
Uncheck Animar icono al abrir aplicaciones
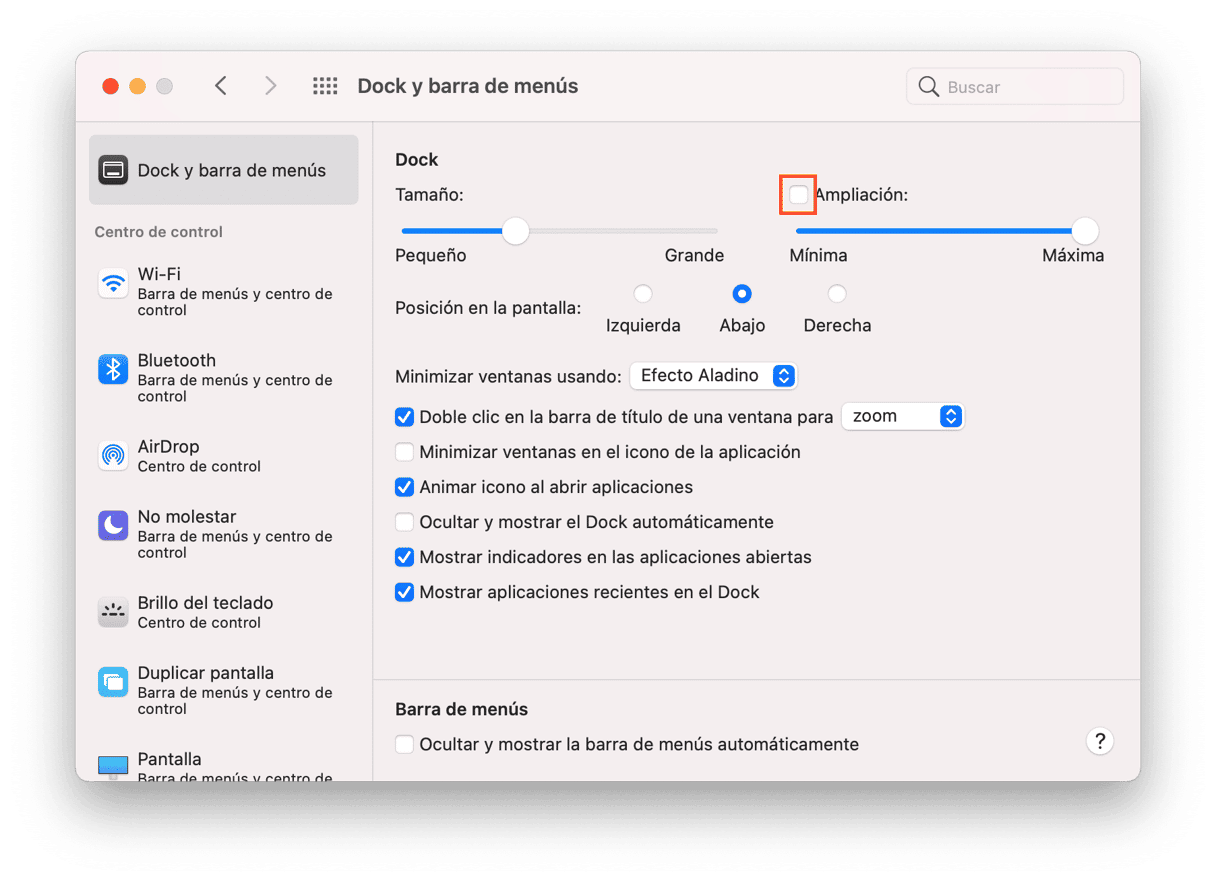(404, 487)
